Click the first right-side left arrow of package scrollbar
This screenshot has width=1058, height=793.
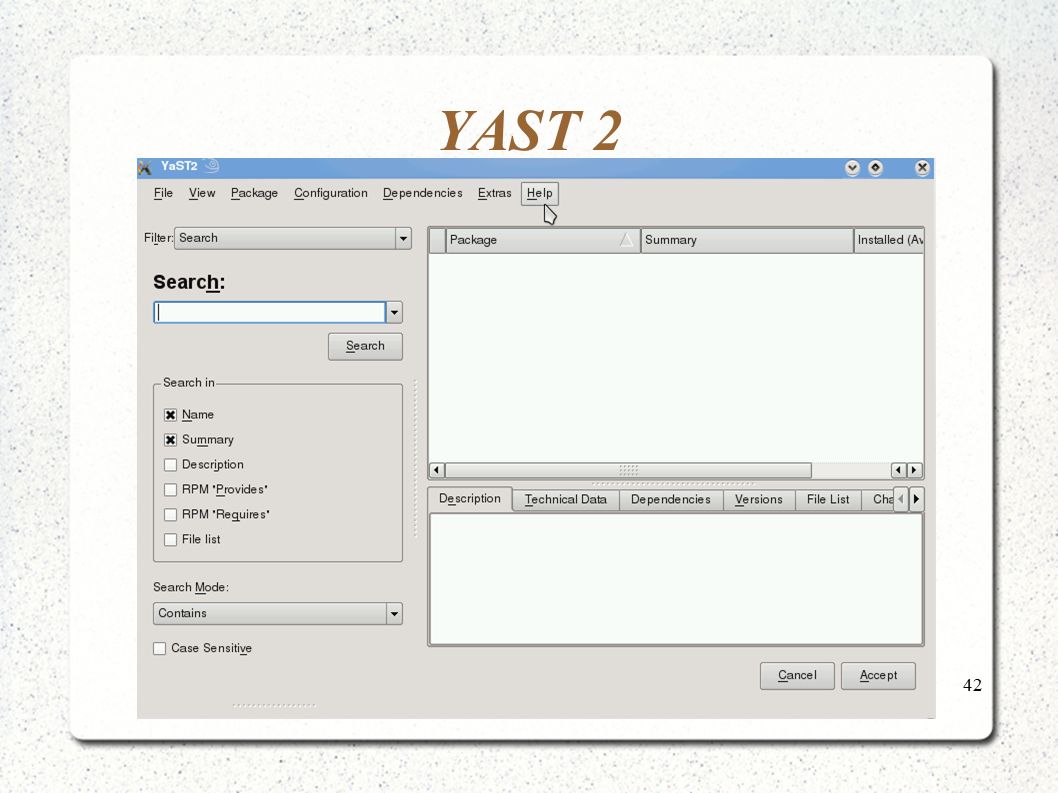tap(898, 470)
